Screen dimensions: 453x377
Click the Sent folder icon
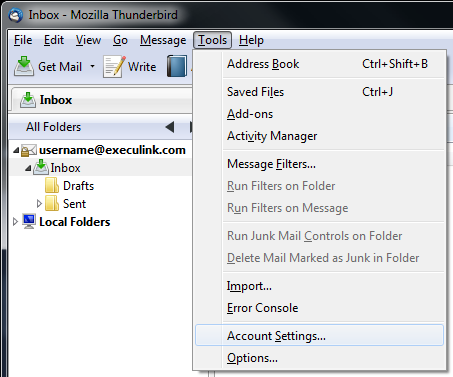(x=52, y=204)
